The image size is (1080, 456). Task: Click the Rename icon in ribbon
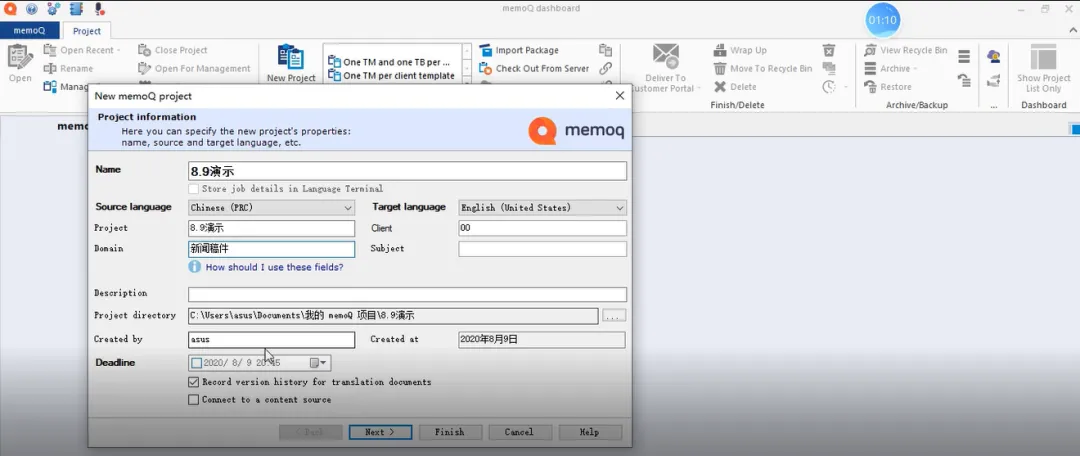50,68
